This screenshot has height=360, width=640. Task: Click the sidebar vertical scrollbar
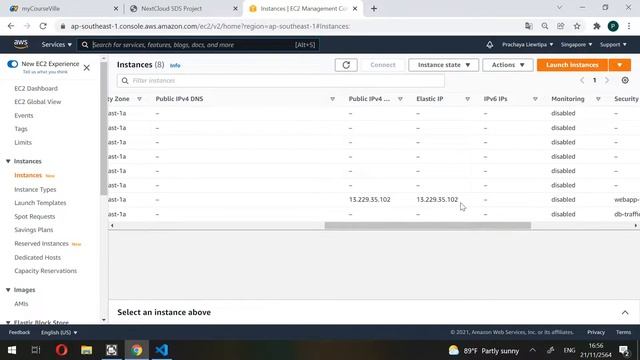(x=104, y=129)
